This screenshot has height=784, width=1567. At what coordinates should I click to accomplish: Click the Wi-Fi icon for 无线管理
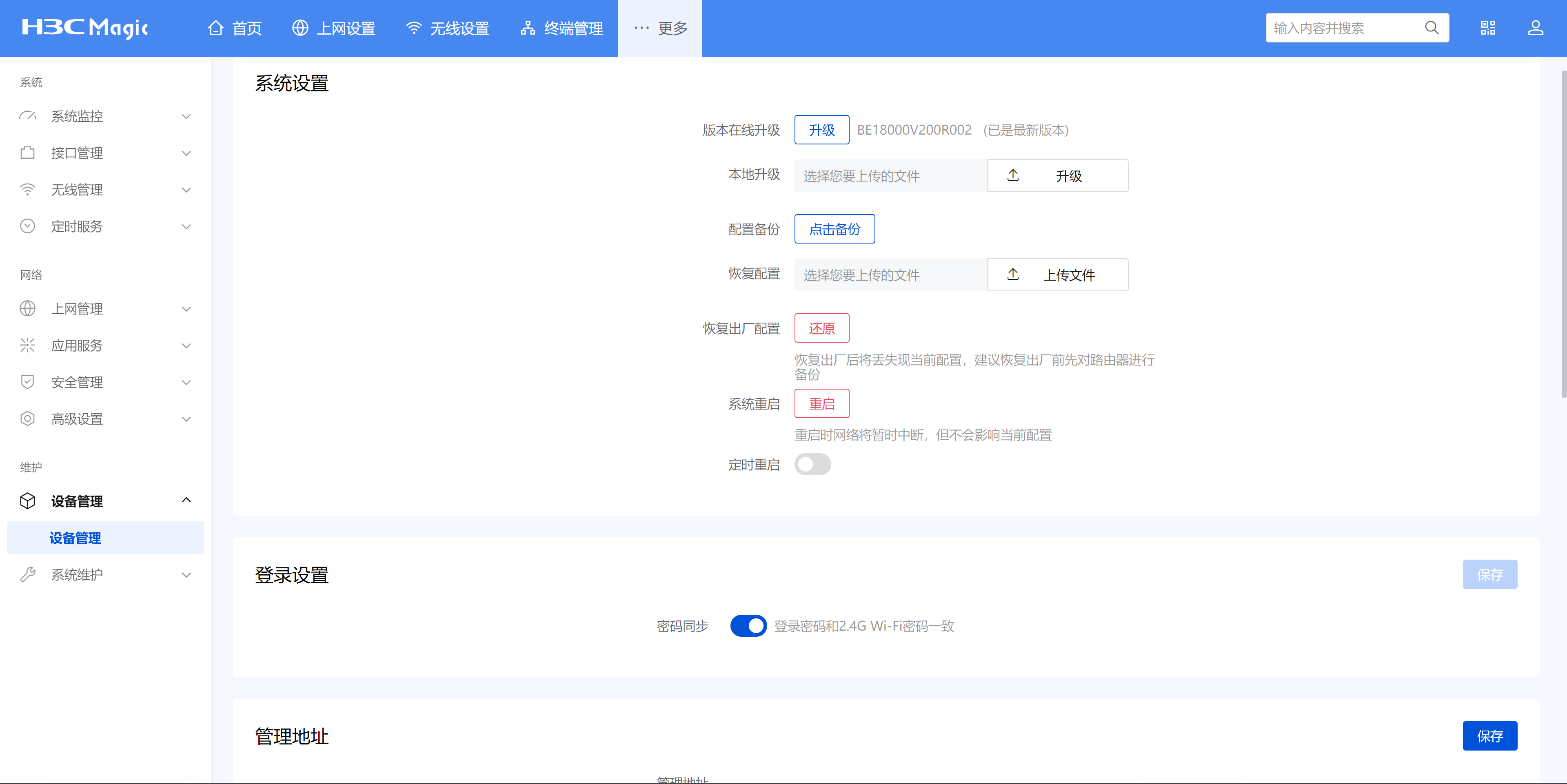click(x=27, y=189)
